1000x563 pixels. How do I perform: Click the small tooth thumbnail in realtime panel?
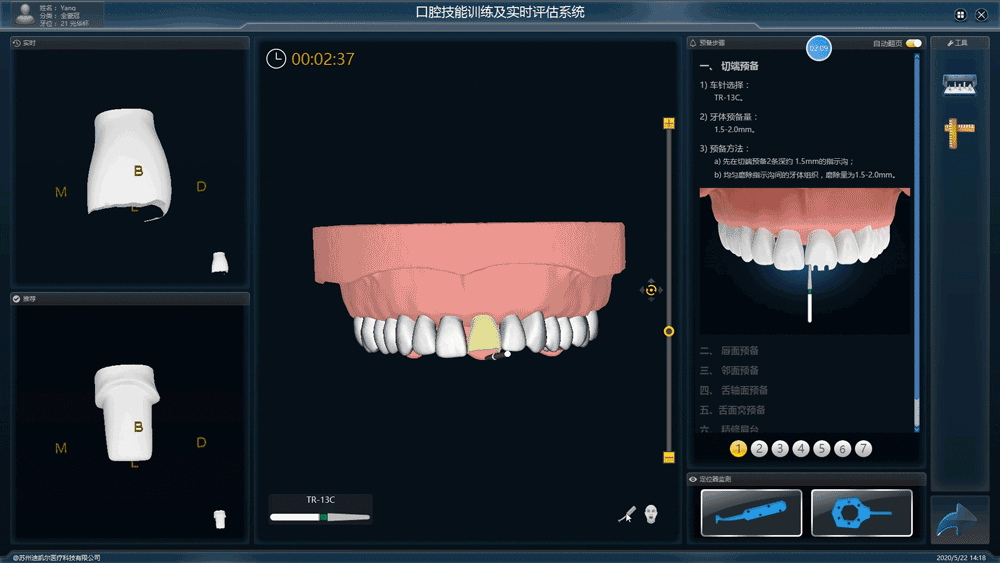[220, 262]
